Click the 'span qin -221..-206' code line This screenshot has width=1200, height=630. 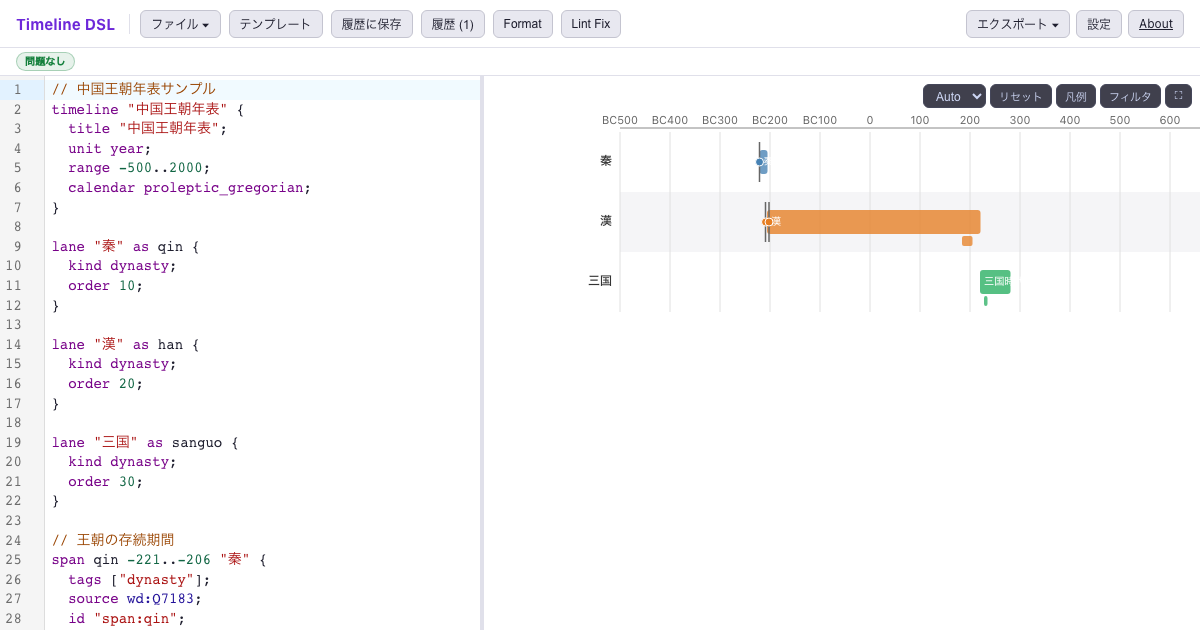[160, 560]
